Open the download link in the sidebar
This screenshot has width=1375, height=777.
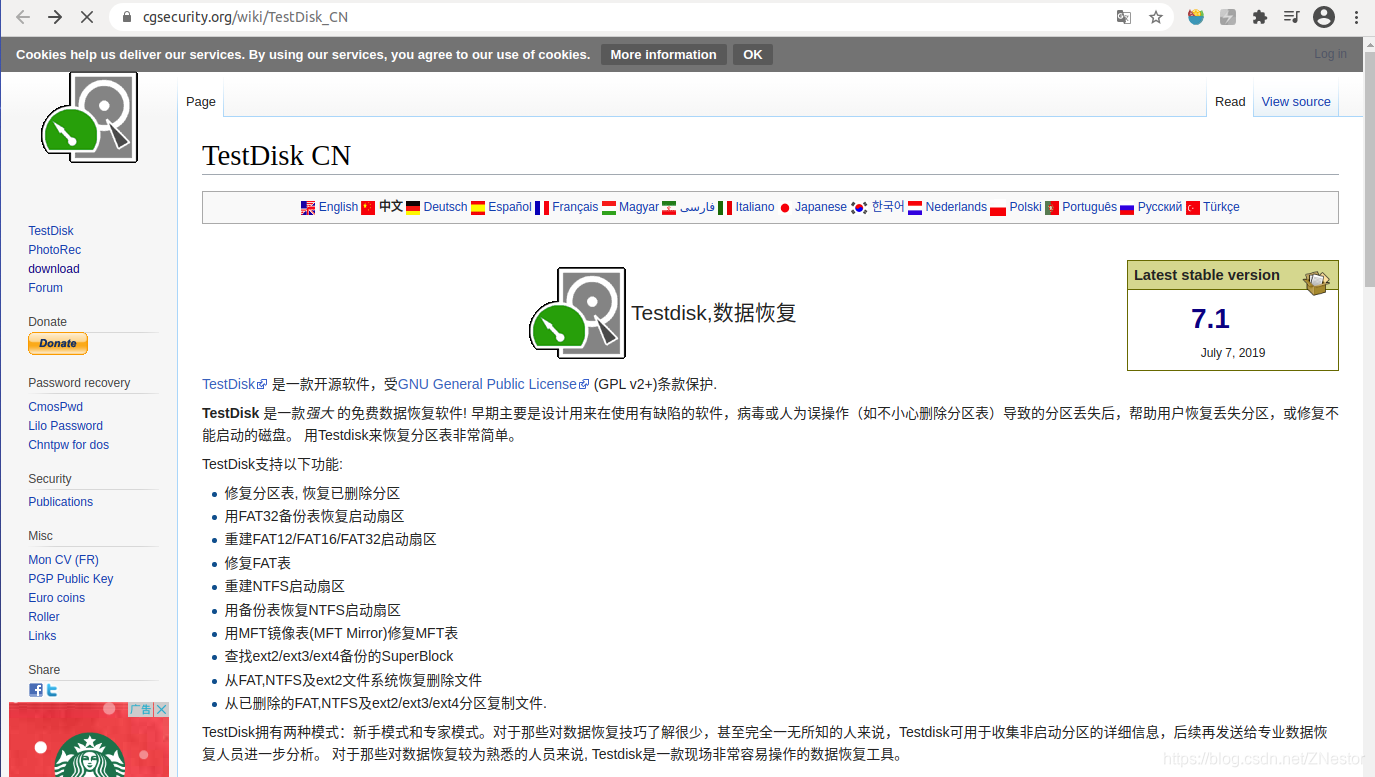[53, 268]
